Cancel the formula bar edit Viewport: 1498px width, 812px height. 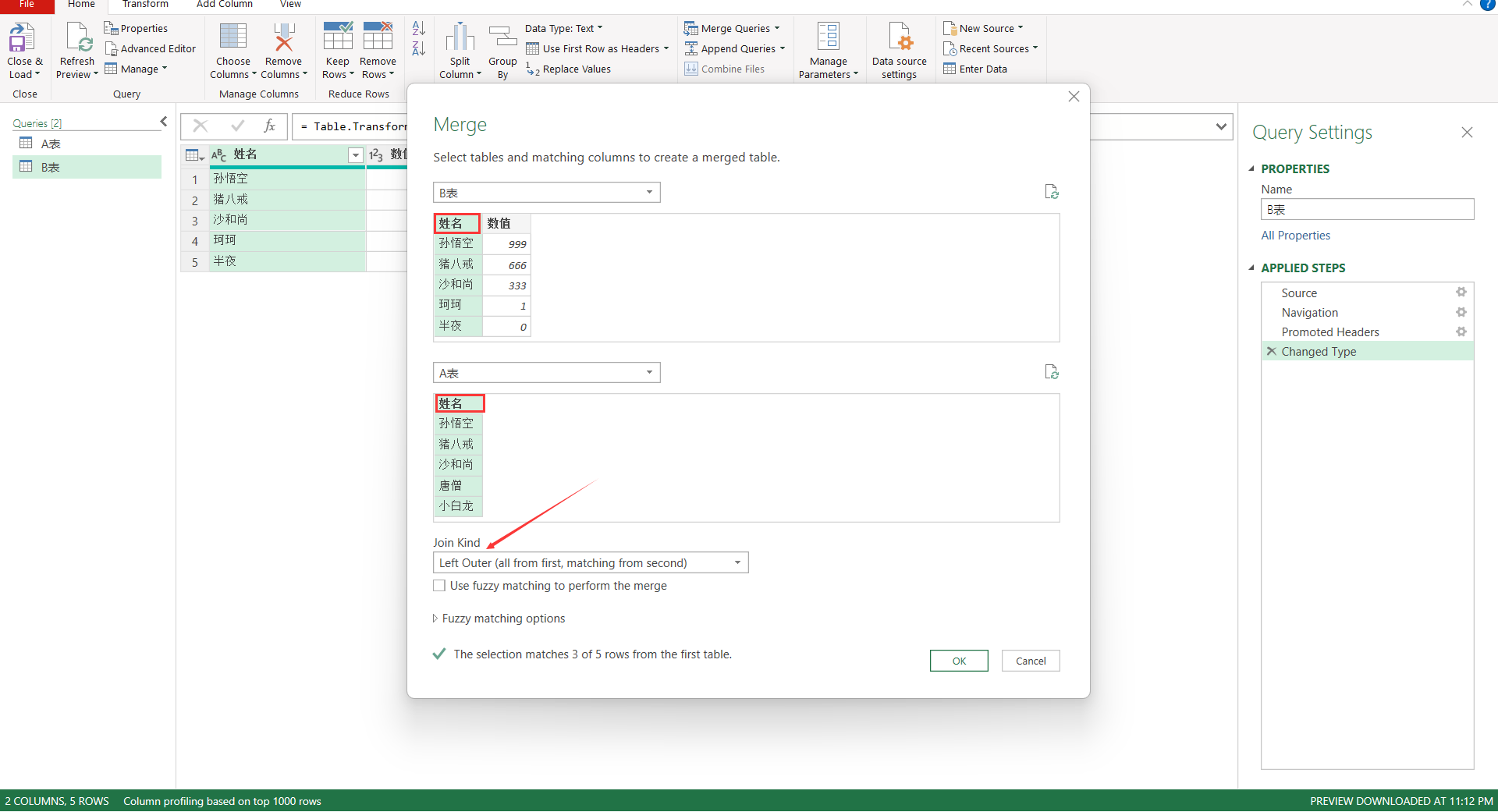click(201, 126)
